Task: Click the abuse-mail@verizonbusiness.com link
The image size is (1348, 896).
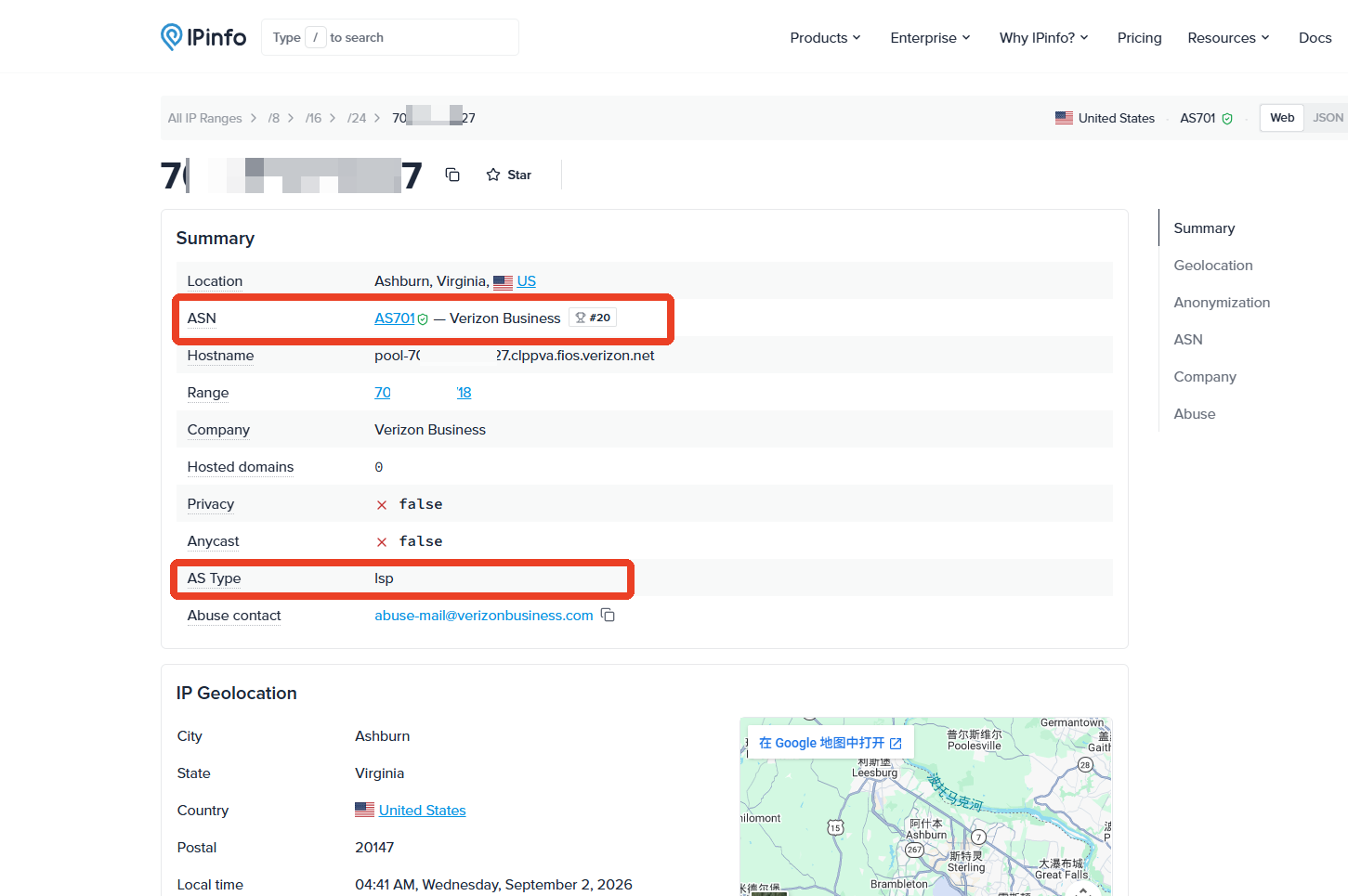Action: 483,616
